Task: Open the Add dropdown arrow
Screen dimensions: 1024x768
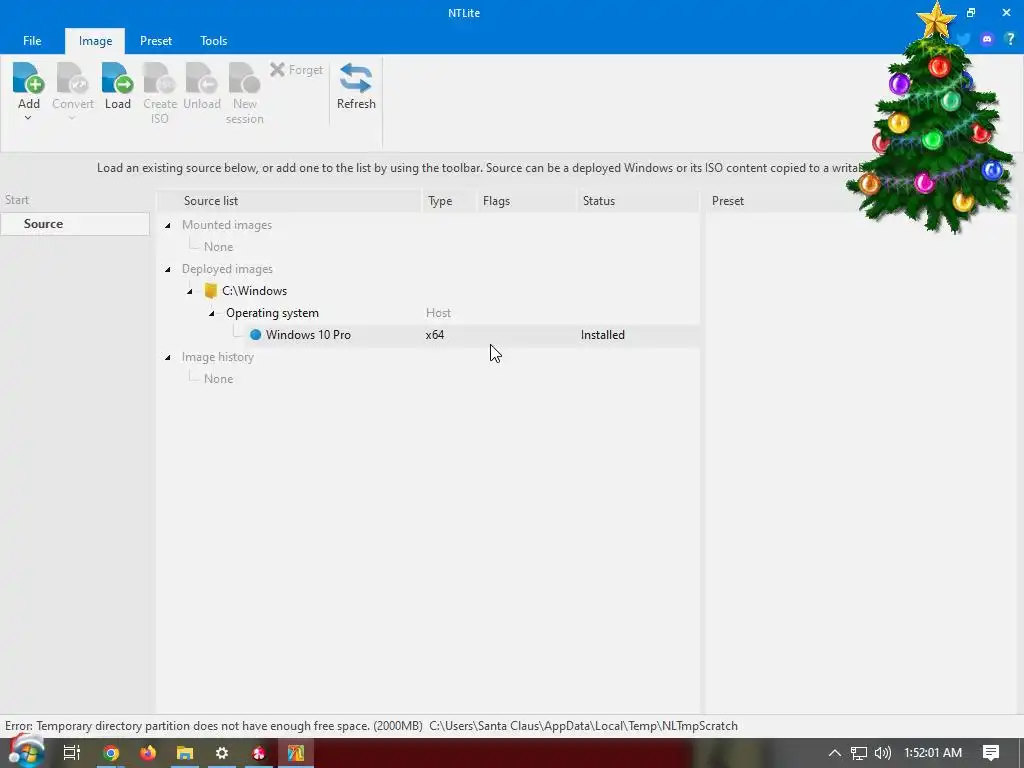Action: click(28, 118)
